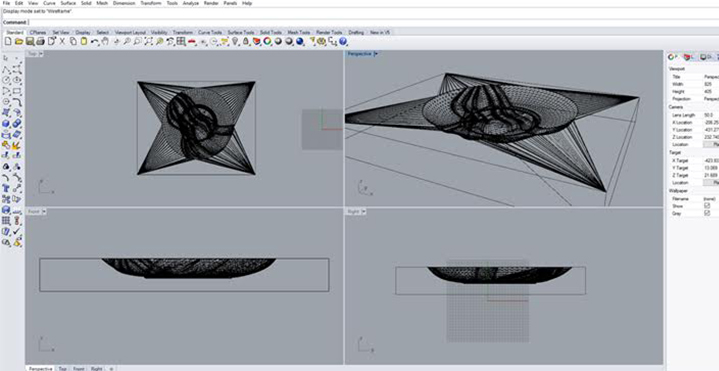Open the Front viewport title dropdown
This screenshot has width=719, height=371.
[43, 211]
